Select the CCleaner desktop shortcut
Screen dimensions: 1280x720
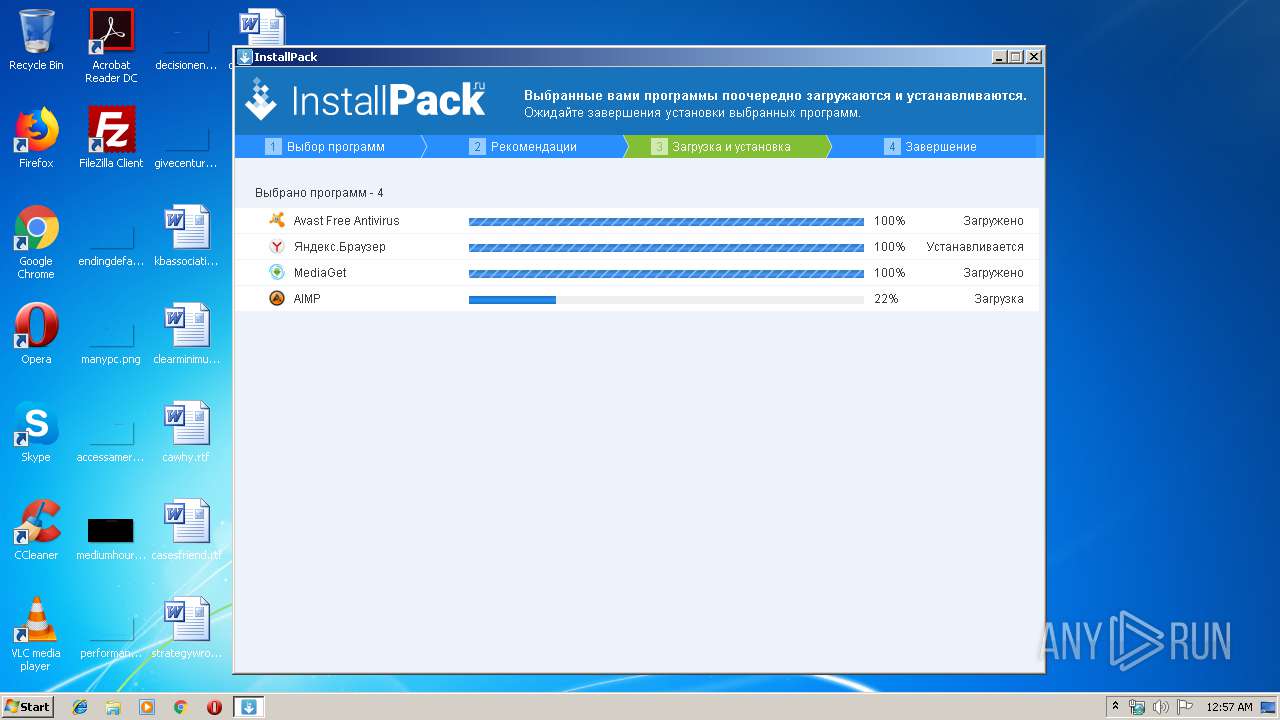(36, 530)
